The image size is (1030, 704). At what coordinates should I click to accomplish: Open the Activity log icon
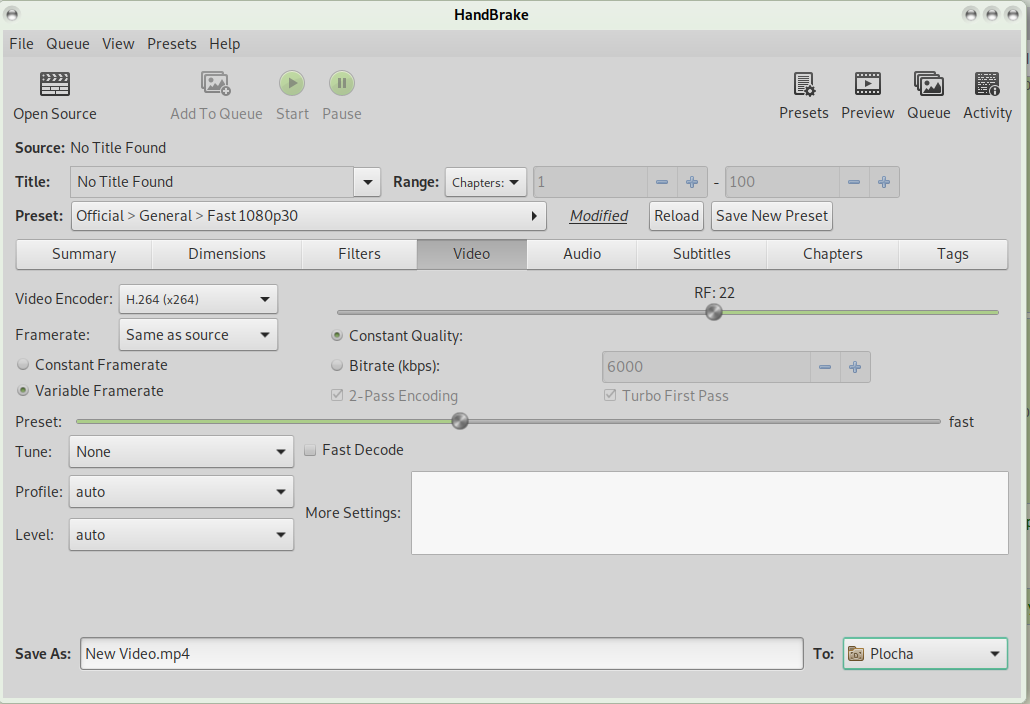point(987,84)
